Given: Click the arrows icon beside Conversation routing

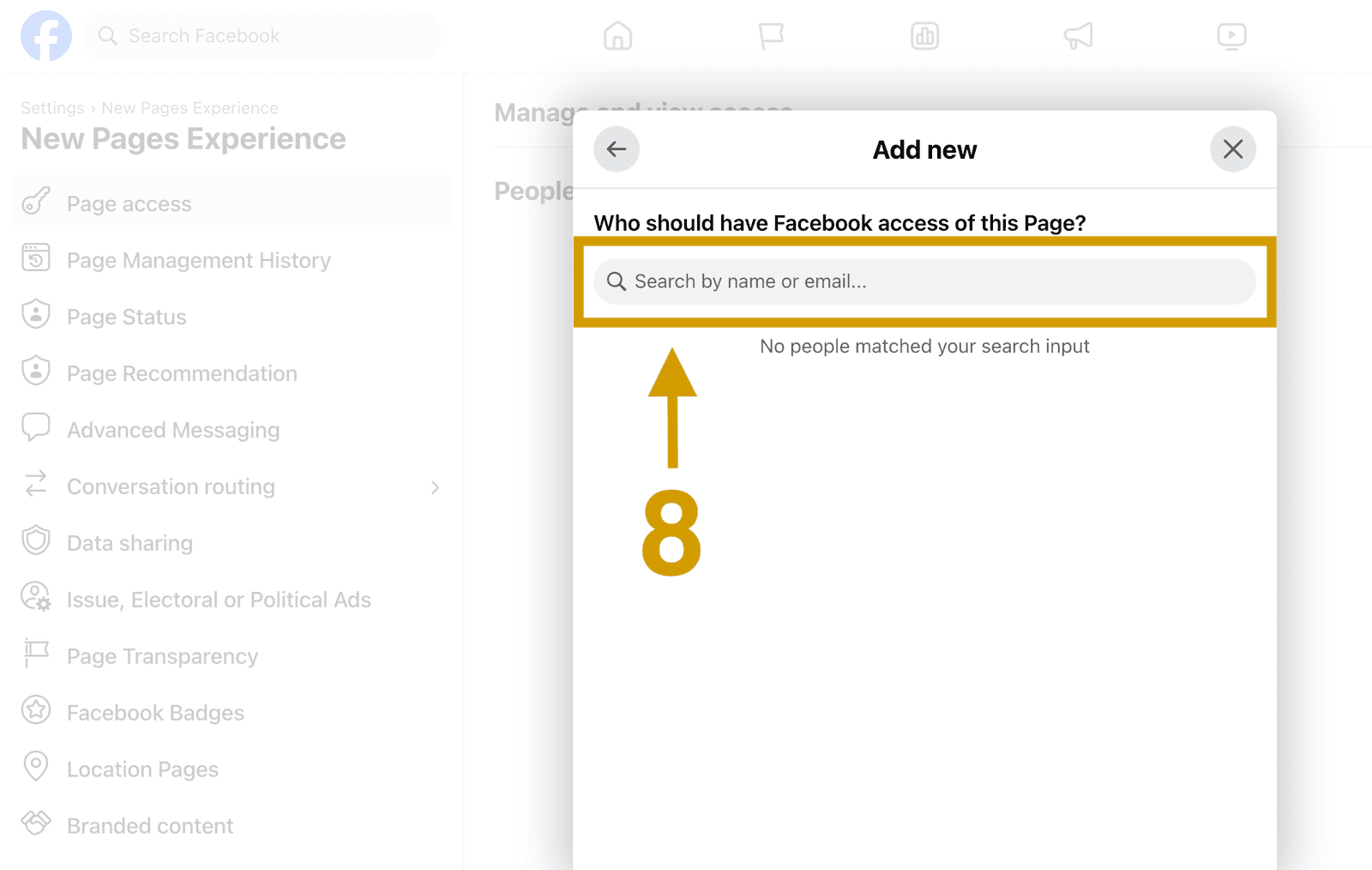Looking at the screenshot, I should point(36,484).
